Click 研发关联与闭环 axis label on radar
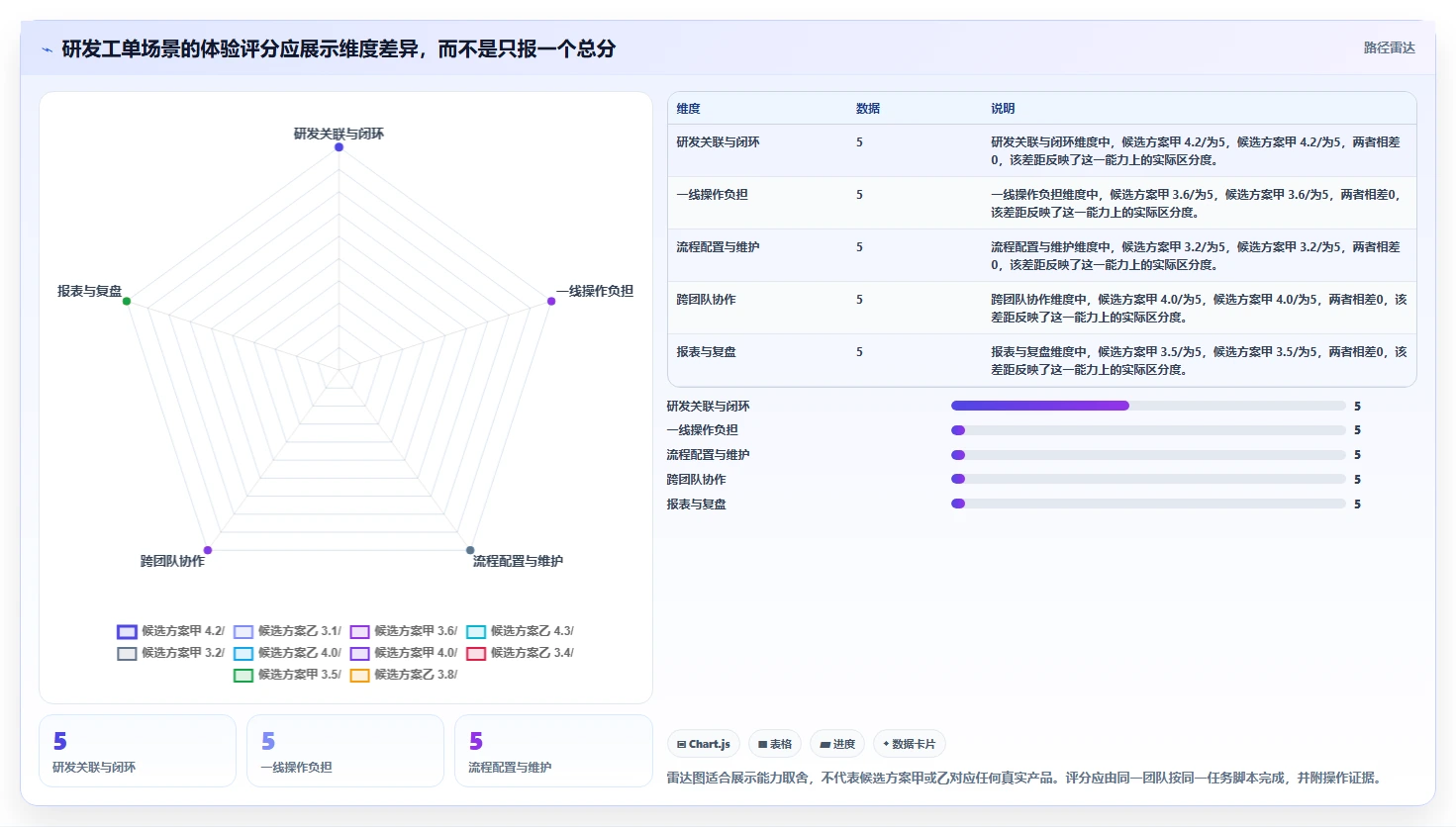Screen dimensions: 1456x827 339,134
